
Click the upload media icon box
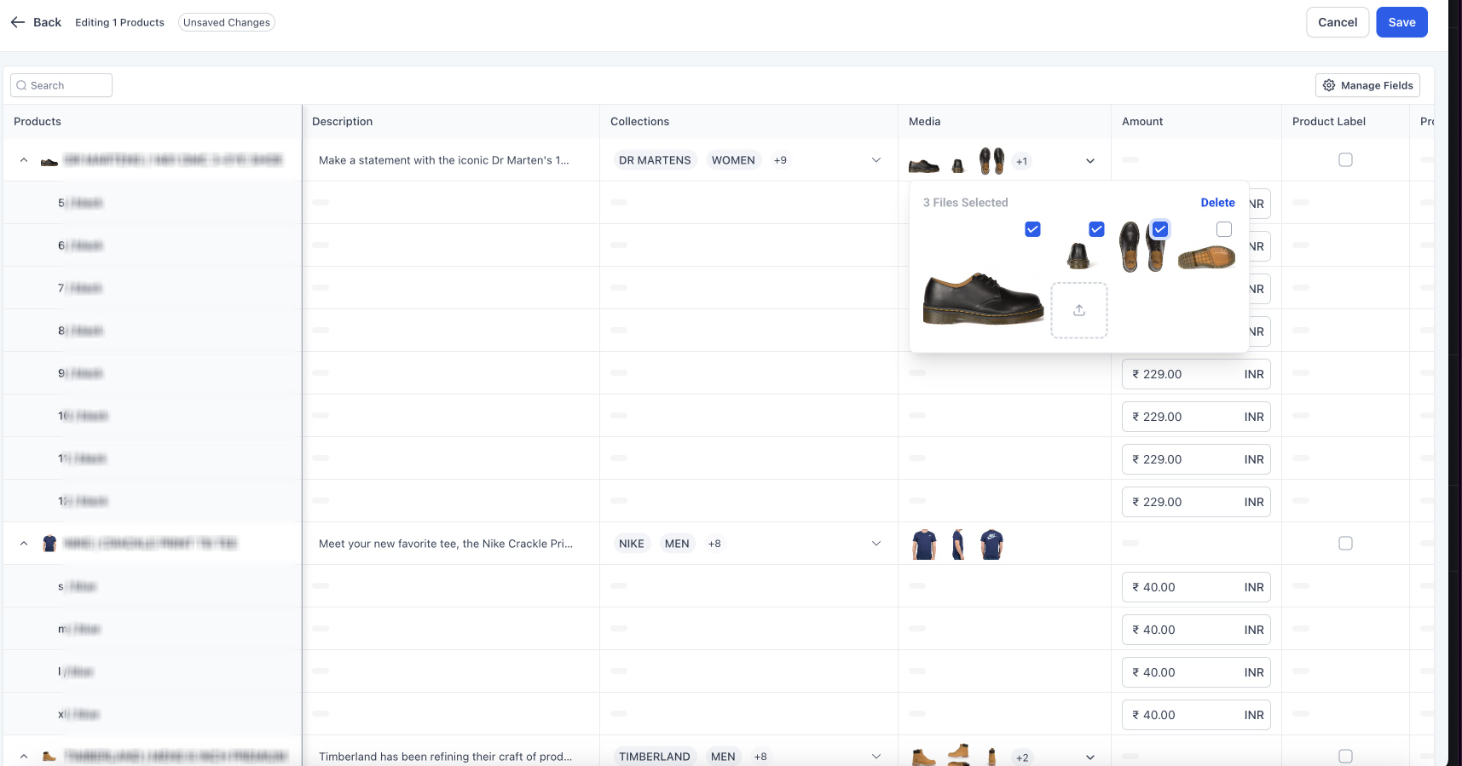[x=1079, y=310]
